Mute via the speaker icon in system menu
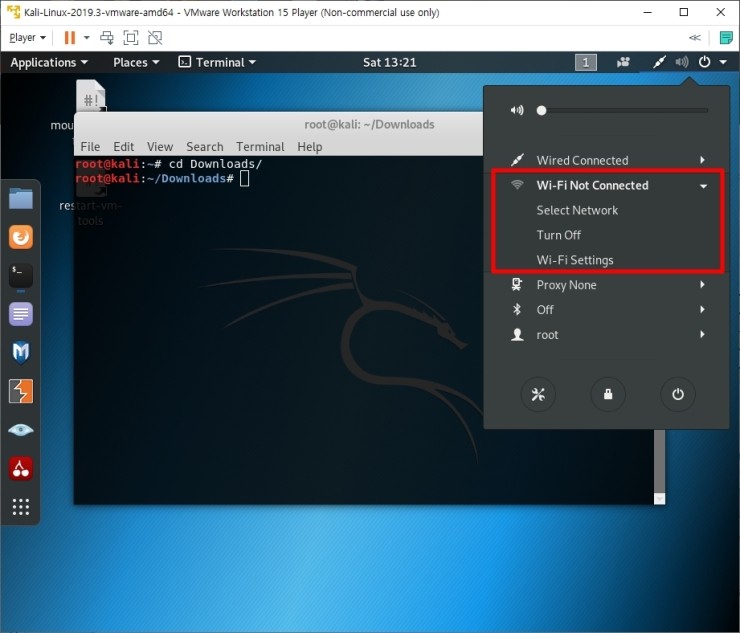 517,110
